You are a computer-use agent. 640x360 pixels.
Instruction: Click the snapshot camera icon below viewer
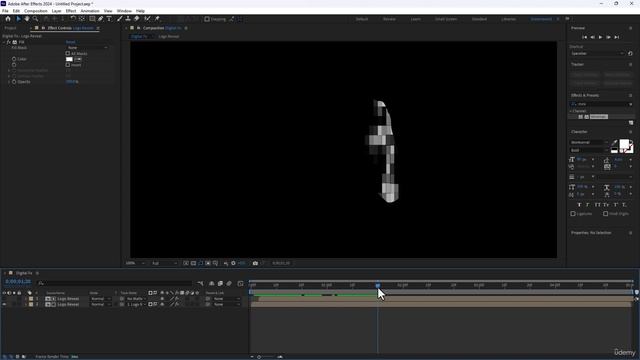pos(255,263)
